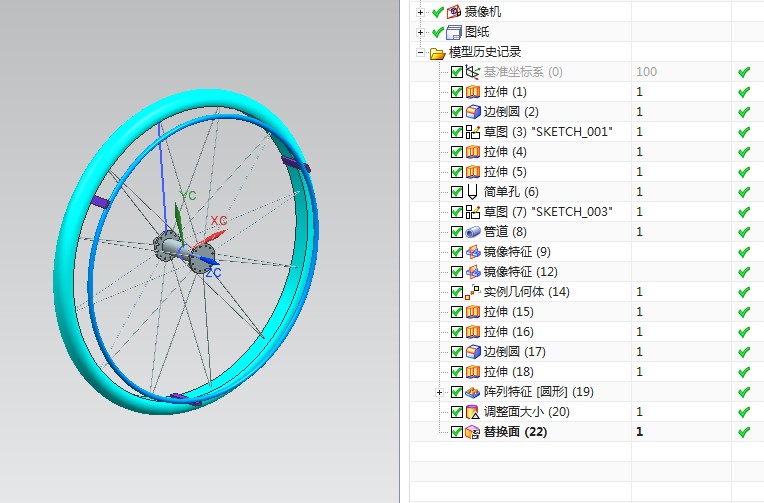Uncheck the 简单孔 (6) checkbox
Viewport: 764px width, 503px height.
pos(457,192)
